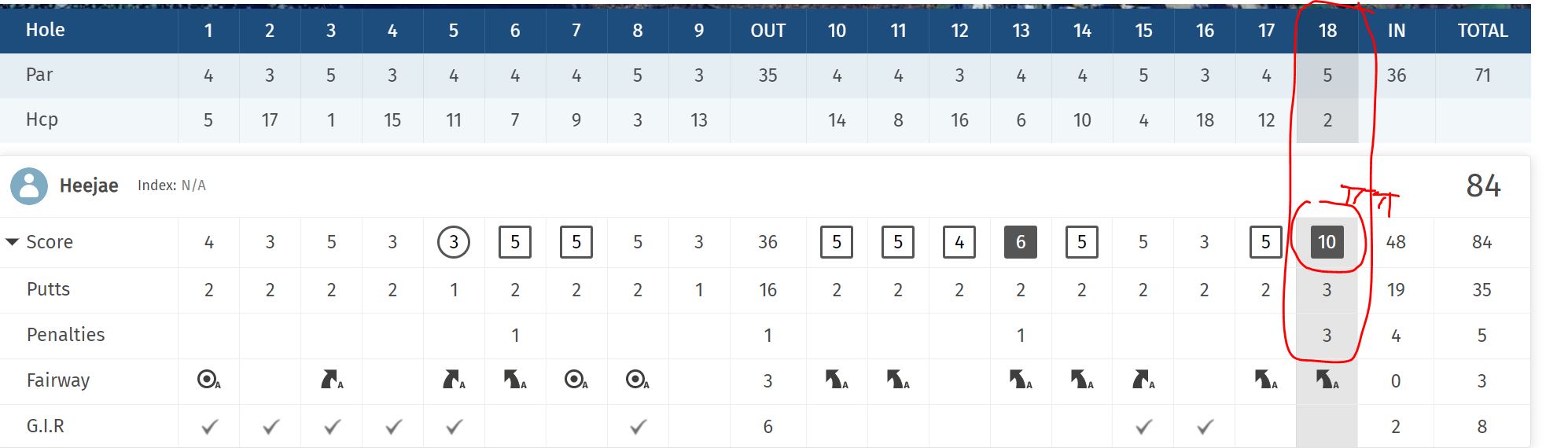Viewport: 1568px width, 448px height.
Task: Click hole 8 fairway-hit target icon
Action: (x=637, y=380)
